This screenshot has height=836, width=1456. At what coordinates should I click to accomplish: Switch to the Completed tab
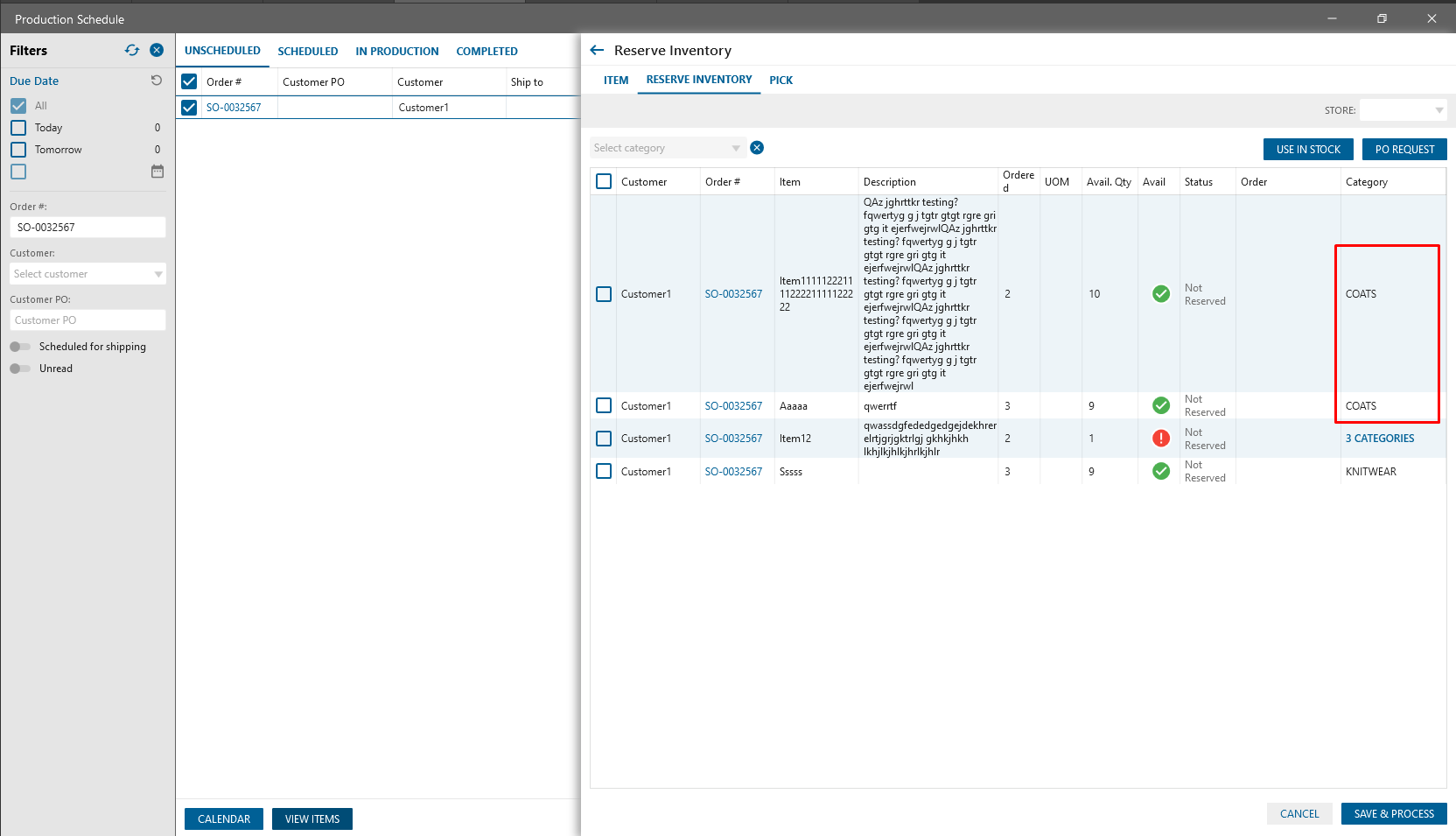click(486, 52)
